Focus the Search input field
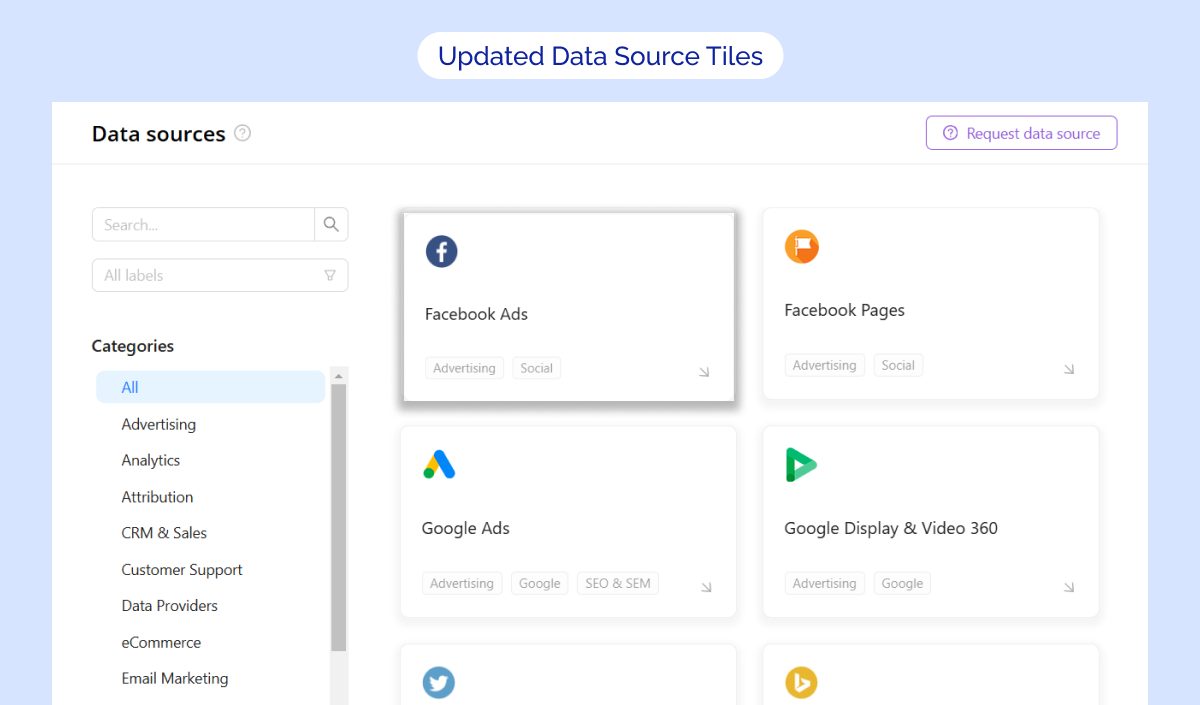 click(204, 225)
